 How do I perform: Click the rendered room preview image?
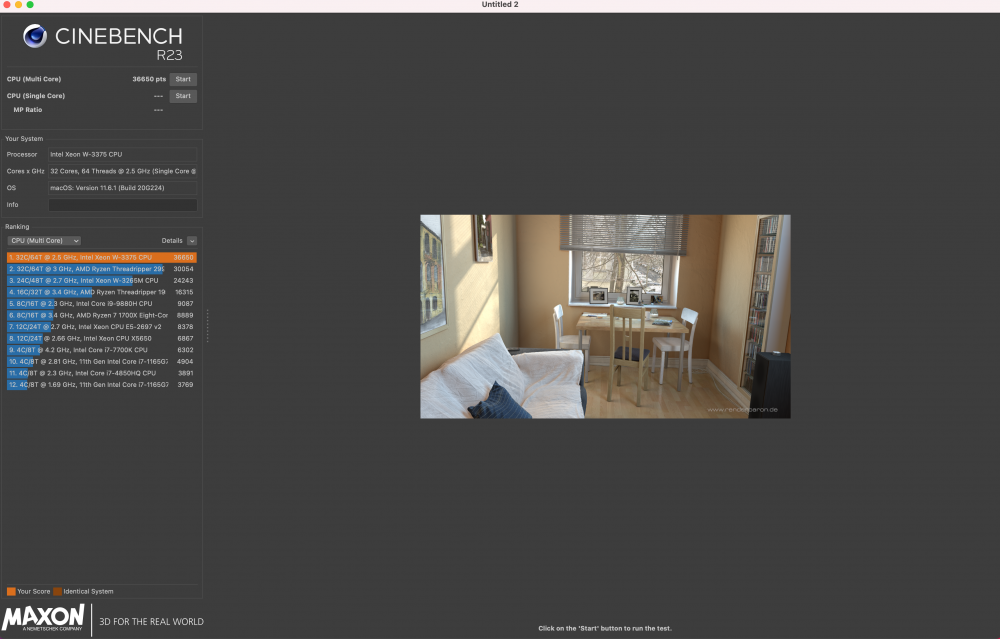coord(605,316)
